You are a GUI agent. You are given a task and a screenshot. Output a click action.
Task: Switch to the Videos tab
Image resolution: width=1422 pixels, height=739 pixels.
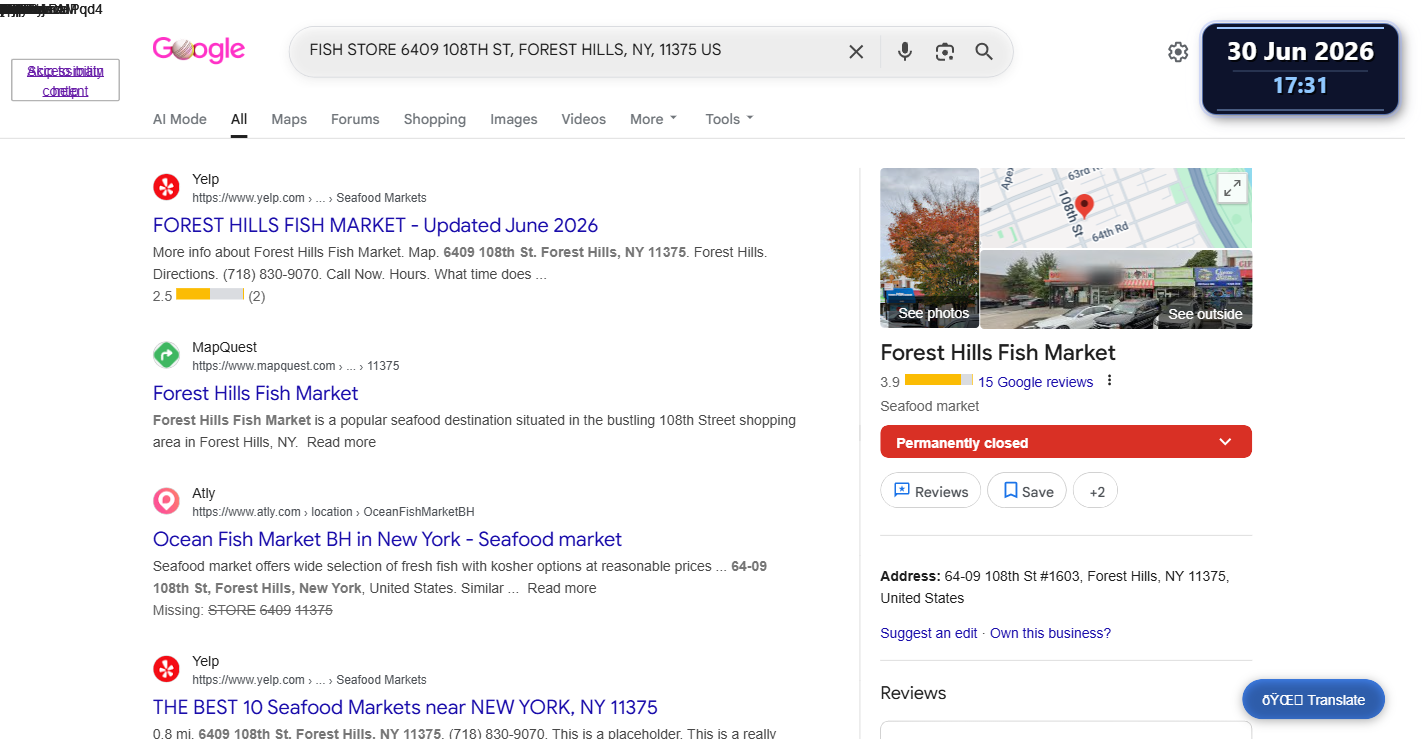tap(584, 119)
